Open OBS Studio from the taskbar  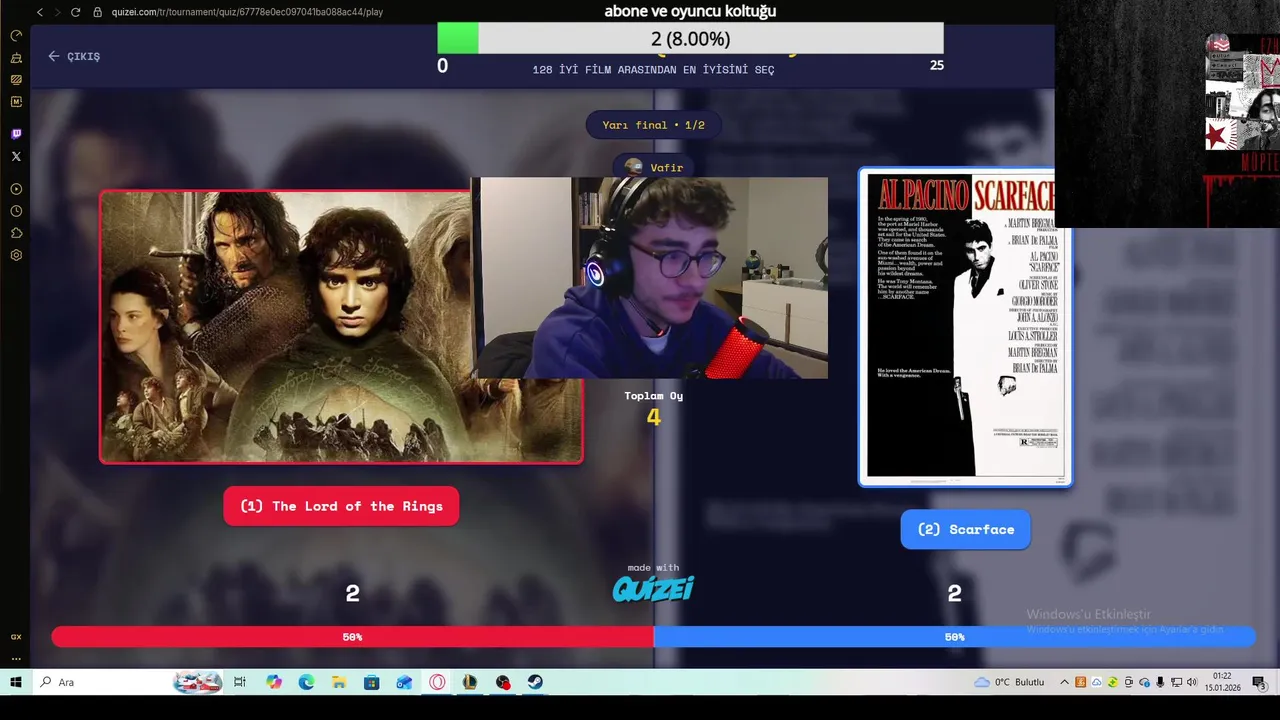503,682
